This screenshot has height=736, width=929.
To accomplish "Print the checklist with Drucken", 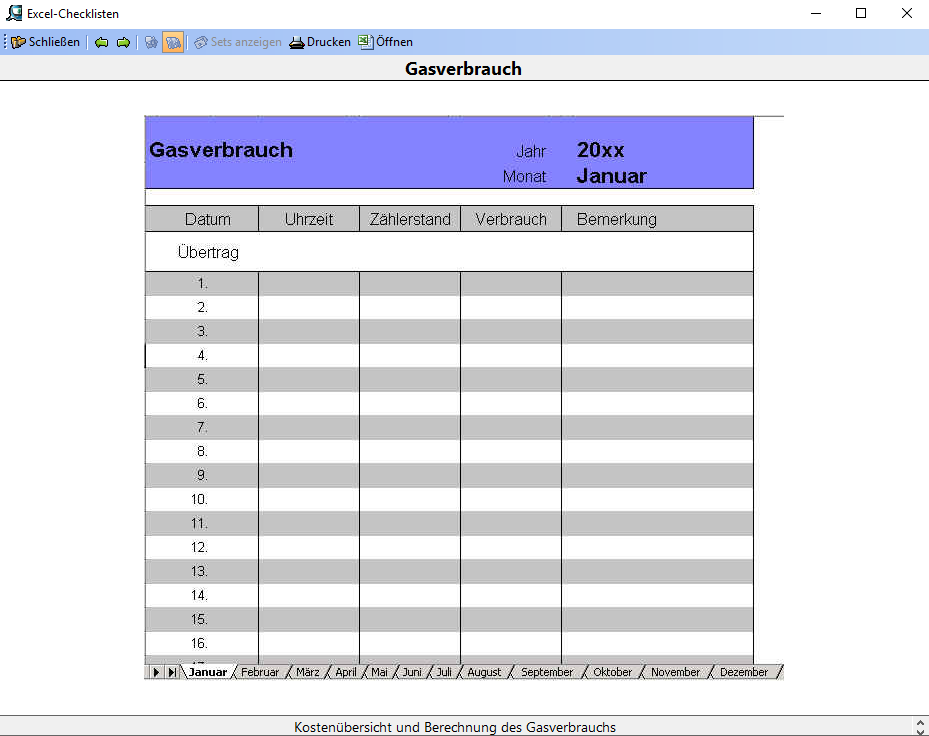I will [x=320, y=42].
